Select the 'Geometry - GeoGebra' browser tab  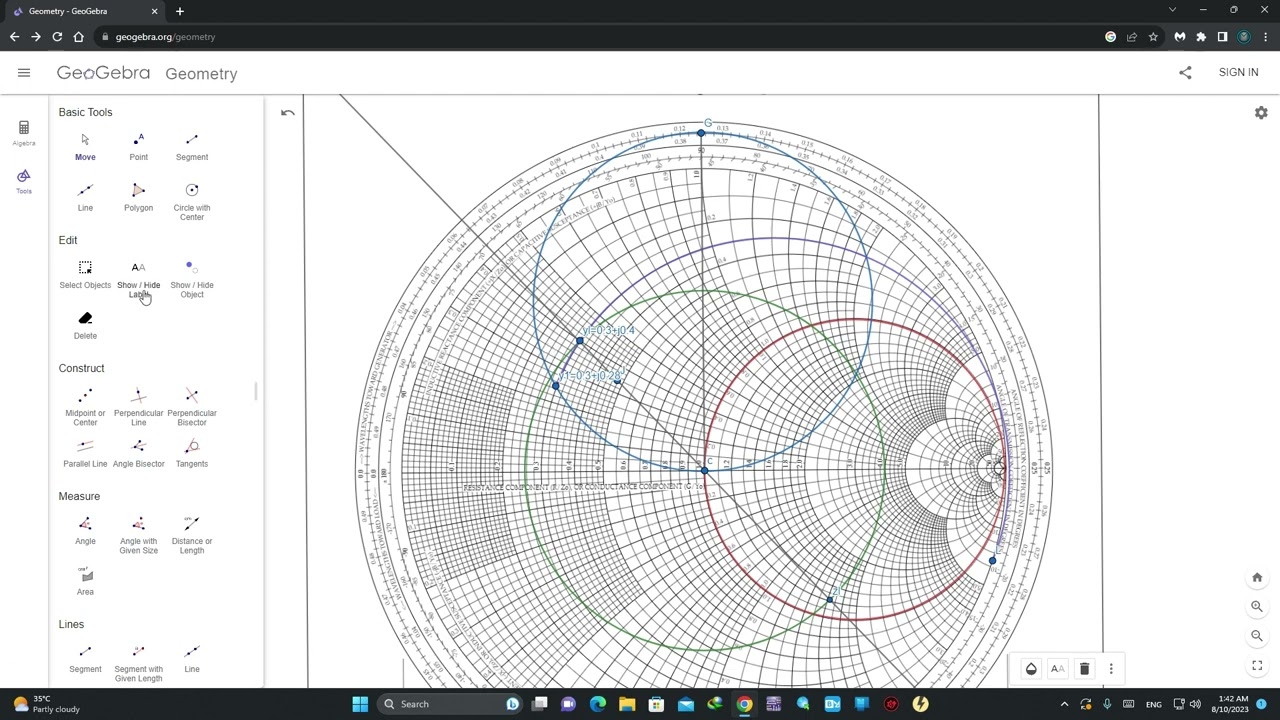[x=85, y=11]
